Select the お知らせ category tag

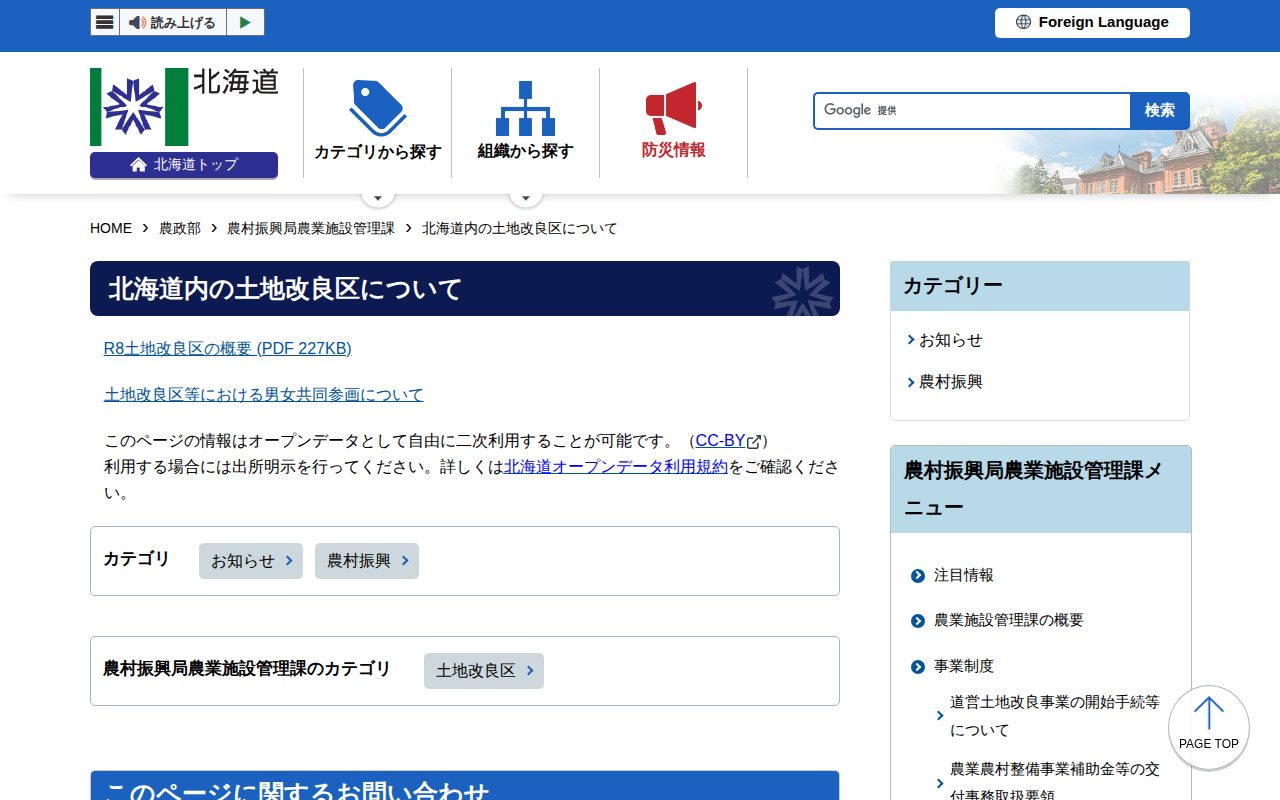(x=252, y=561)
